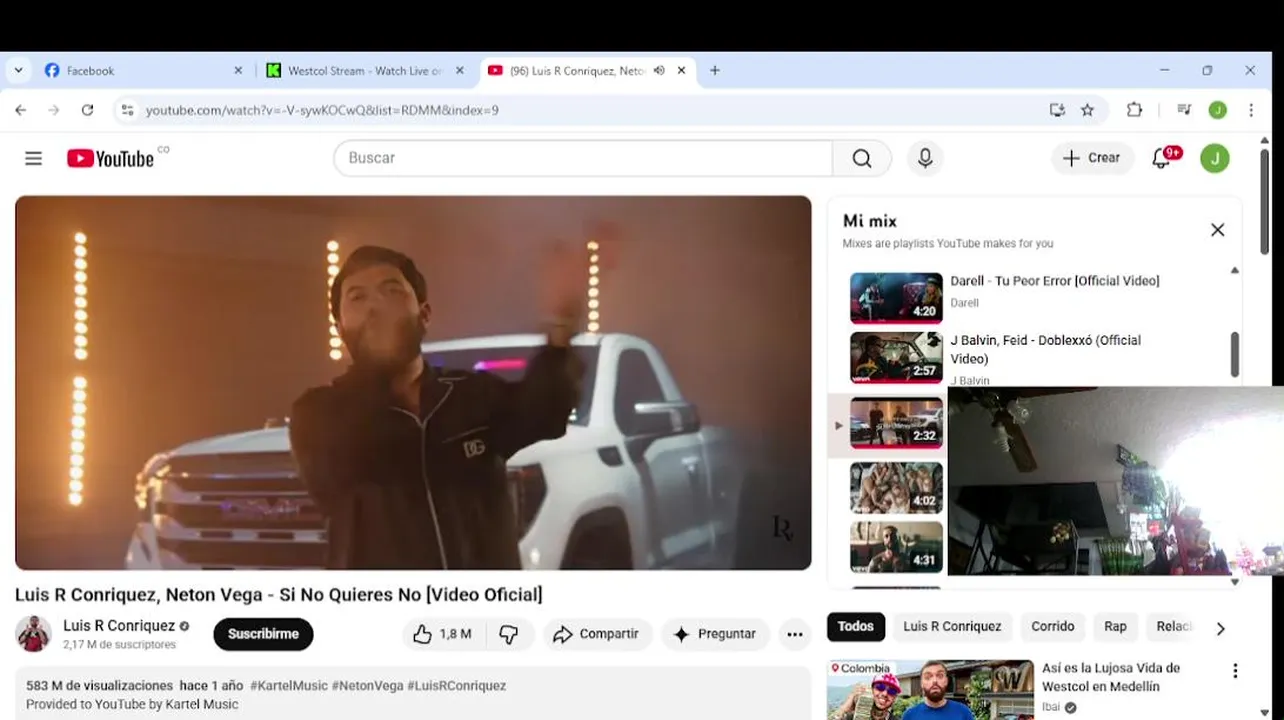Open hashtag #LuisRConriquez link
The image size is (1284, 720).
[x=456, y=686]
